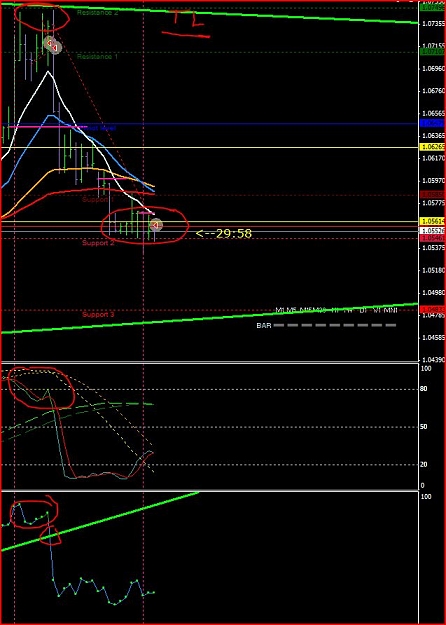Click the 20 level on the stochastic scale
The height and width of the screenshot is (625, 446).
pyautogui.click(x=425, y=464)
